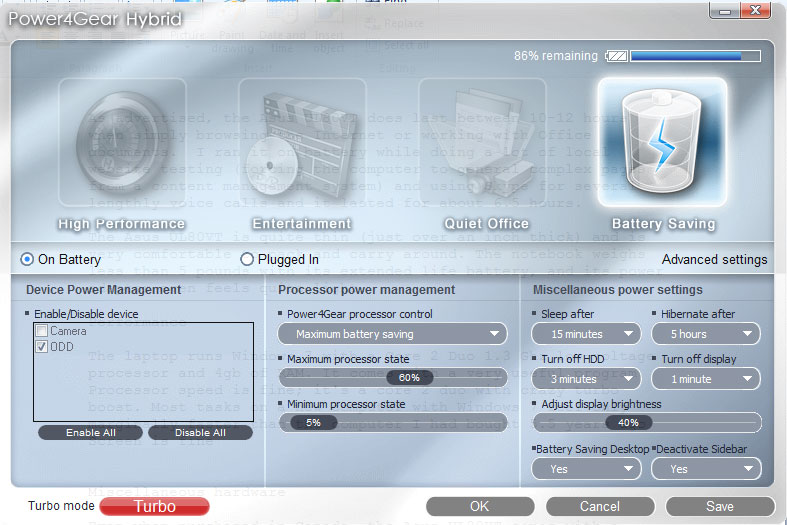Click display brightness slider at 40%
The width and height of the screenshot is (787, 525).
628,423
